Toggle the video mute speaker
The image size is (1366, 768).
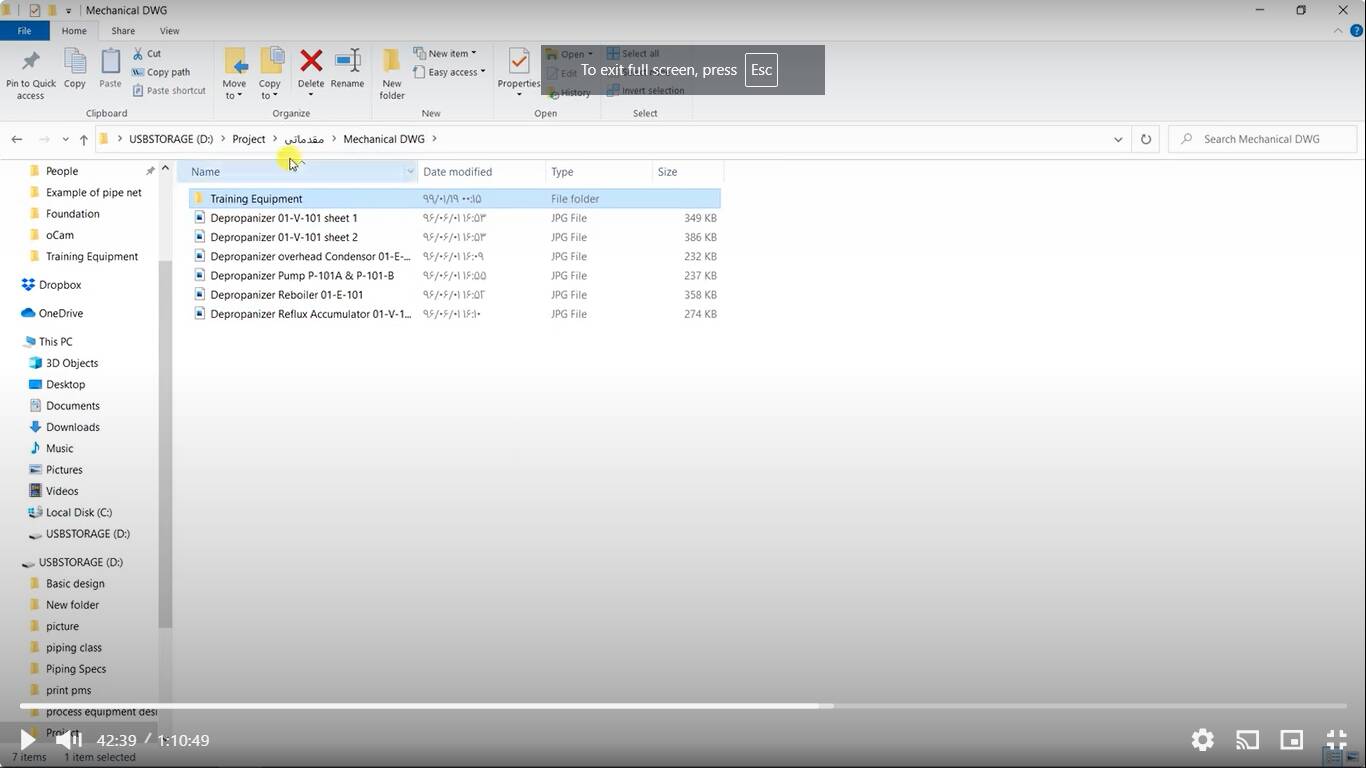[x=68, y=740]
